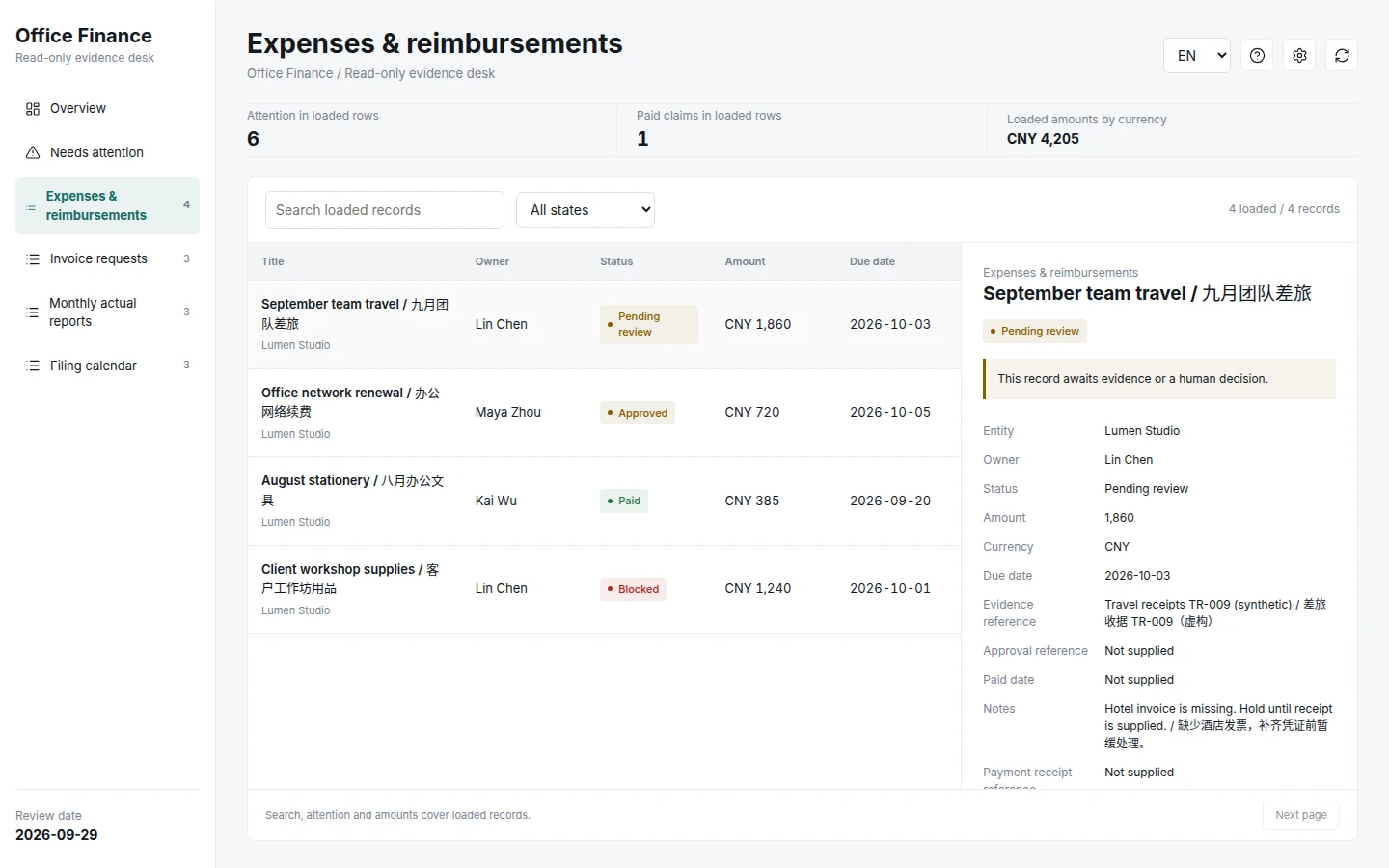
Task: Click due date 2026-09-20
Action: pos(890,501)
